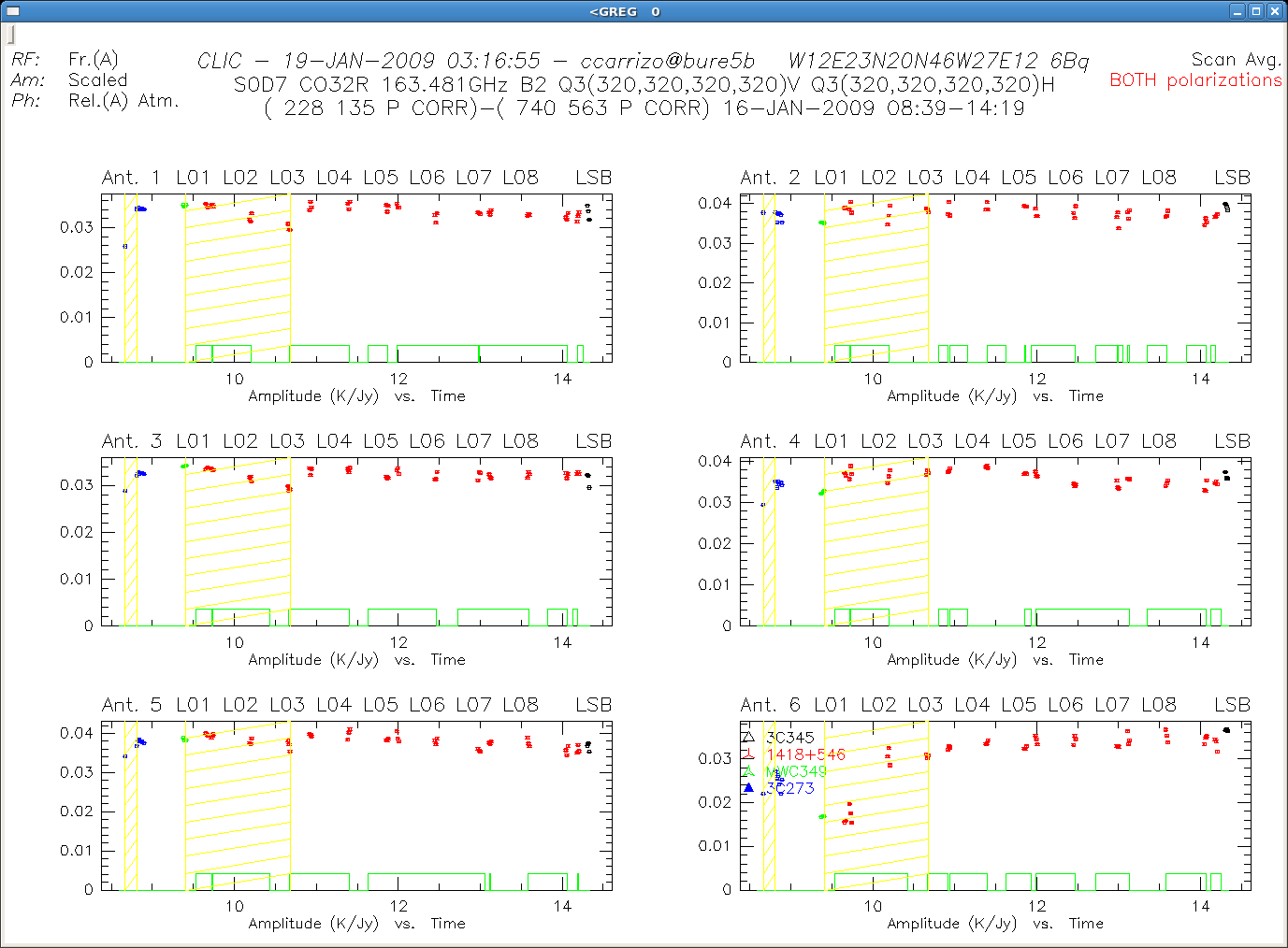Click the L08 label above the Ant. 6 plot
The image size is (1288, 948).
pos(1158,705)
